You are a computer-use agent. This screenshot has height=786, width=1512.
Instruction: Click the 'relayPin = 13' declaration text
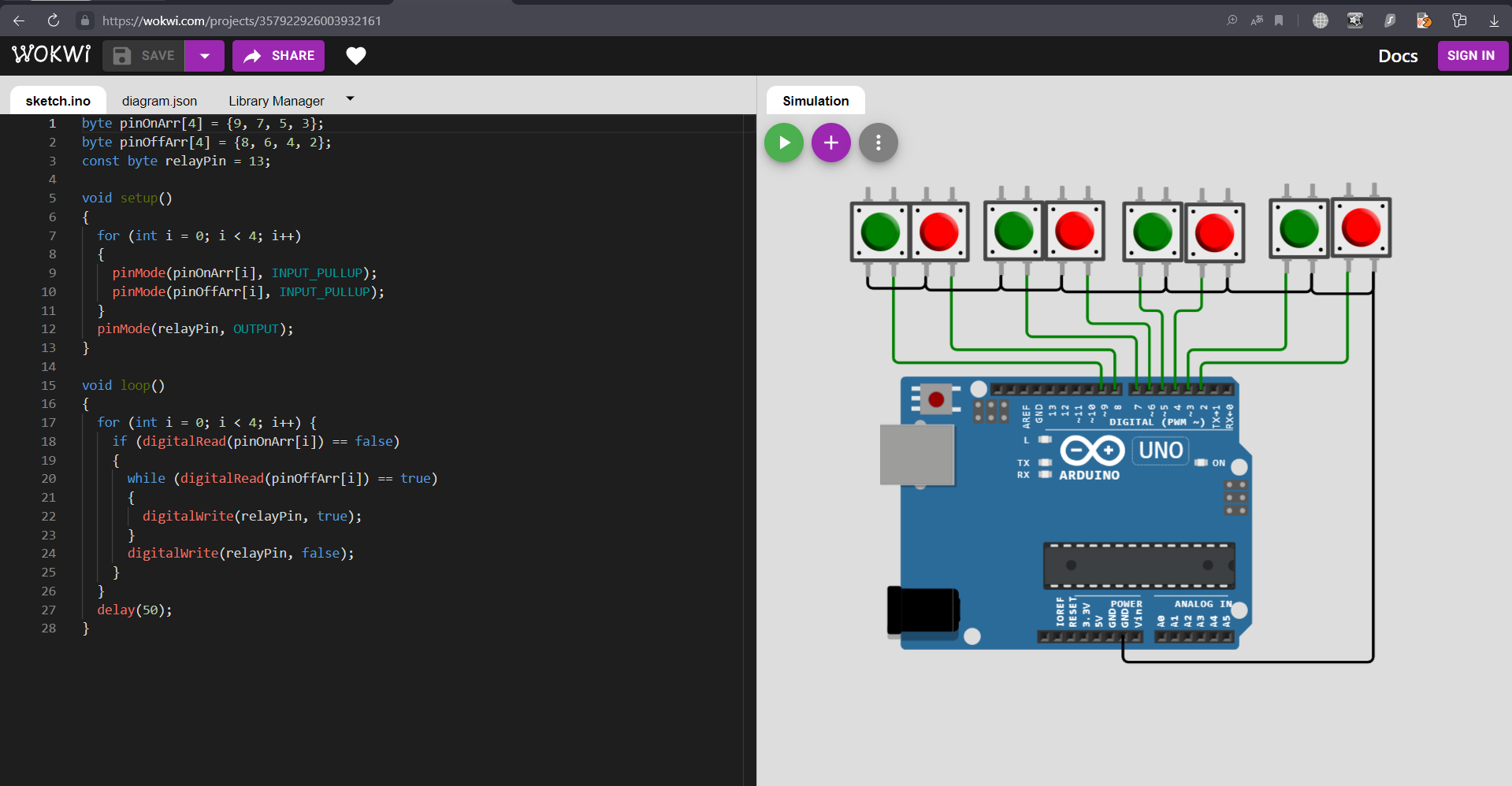217,161
